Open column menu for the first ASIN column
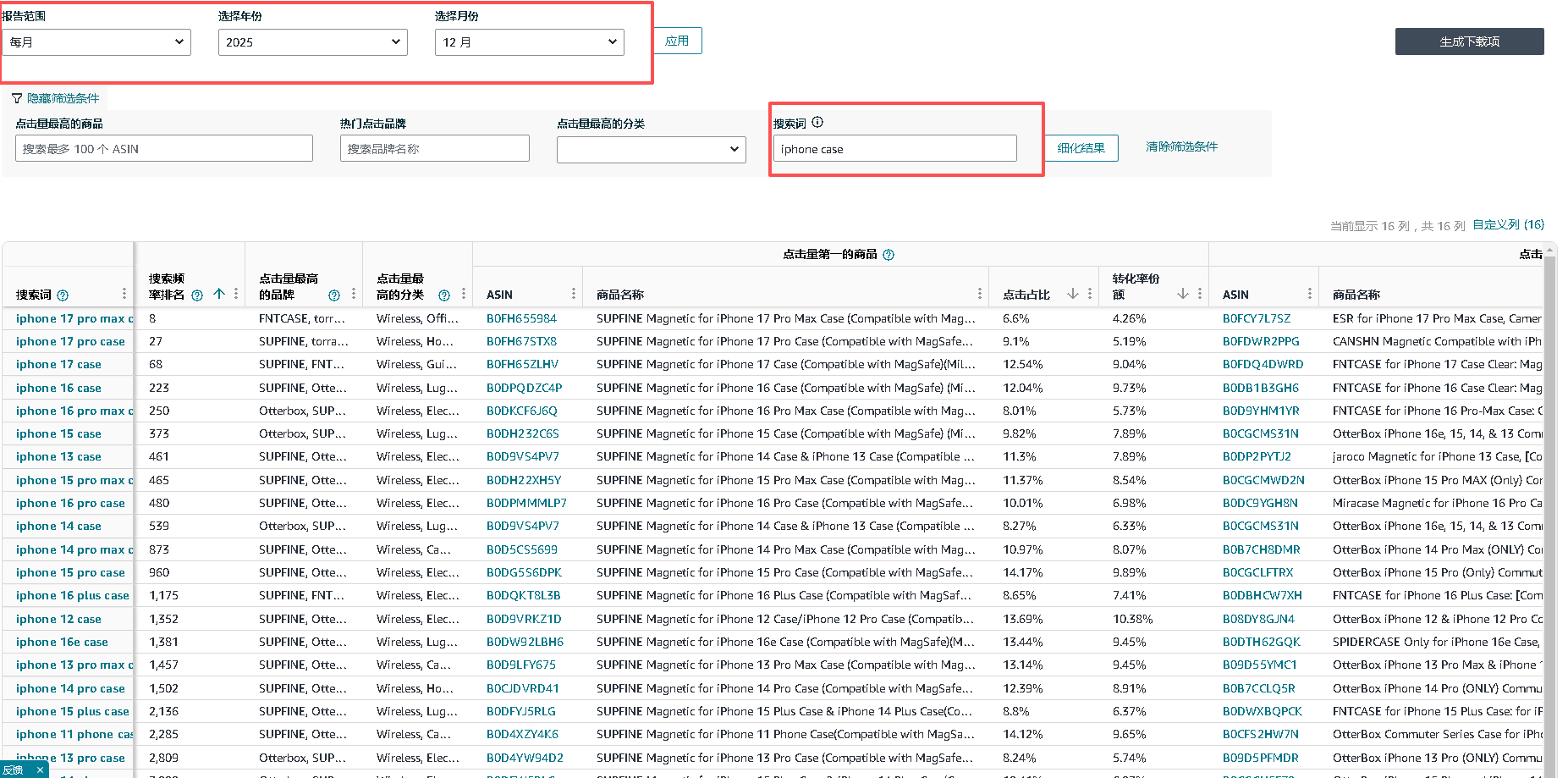 tap(574, 294)
